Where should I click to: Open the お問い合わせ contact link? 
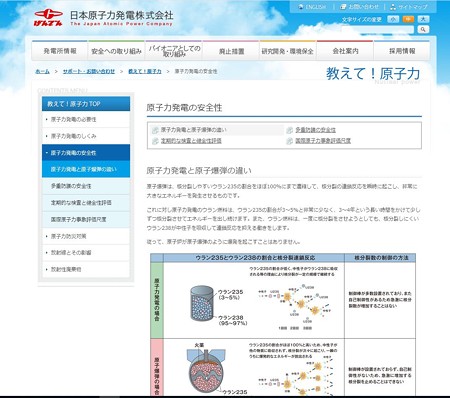coord(364,7)
